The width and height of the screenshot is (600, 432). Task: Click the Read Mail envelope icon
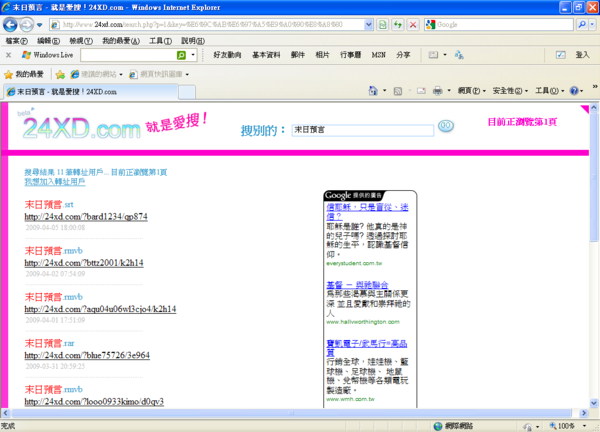tap(421, 91)
